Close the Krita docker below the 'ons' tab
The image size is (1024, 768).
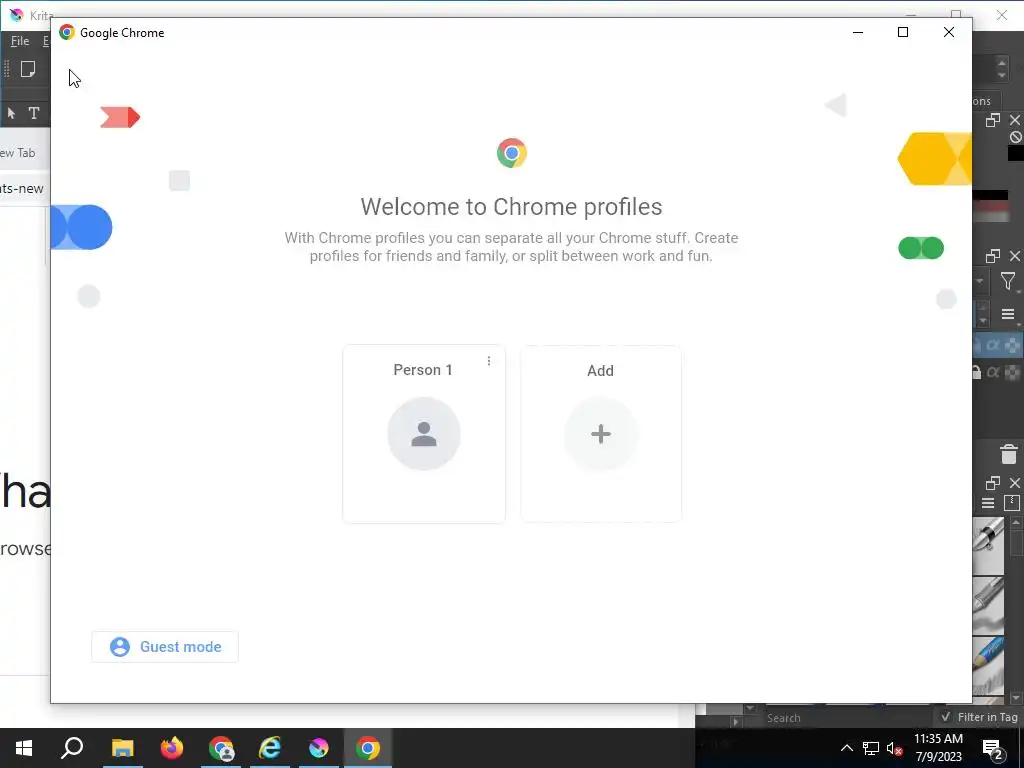coord(1015,120)
